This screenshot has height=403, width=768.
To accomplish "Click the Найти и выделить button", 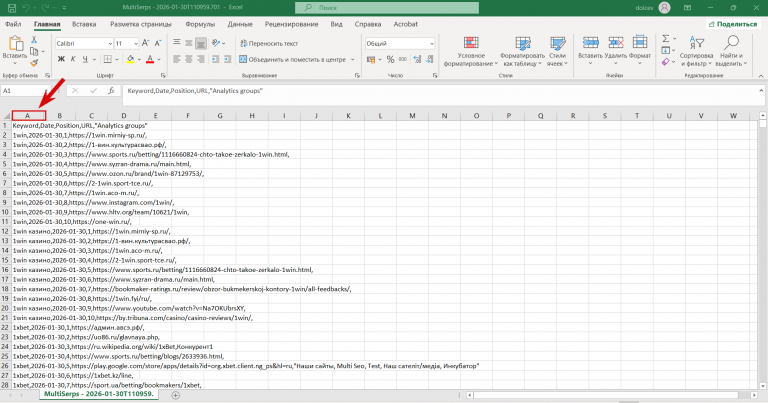I will [731, 51].
